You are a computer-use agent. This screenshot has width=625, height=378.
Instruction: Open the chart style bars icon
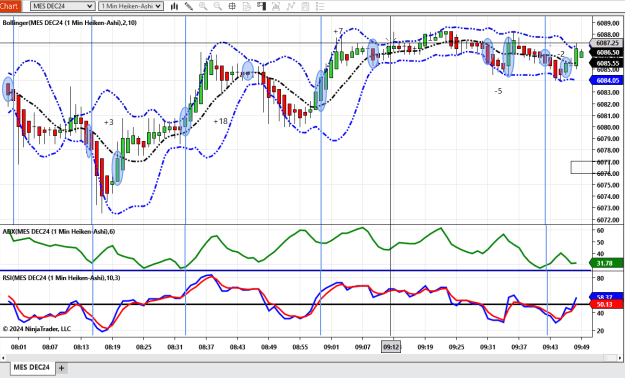174,6
